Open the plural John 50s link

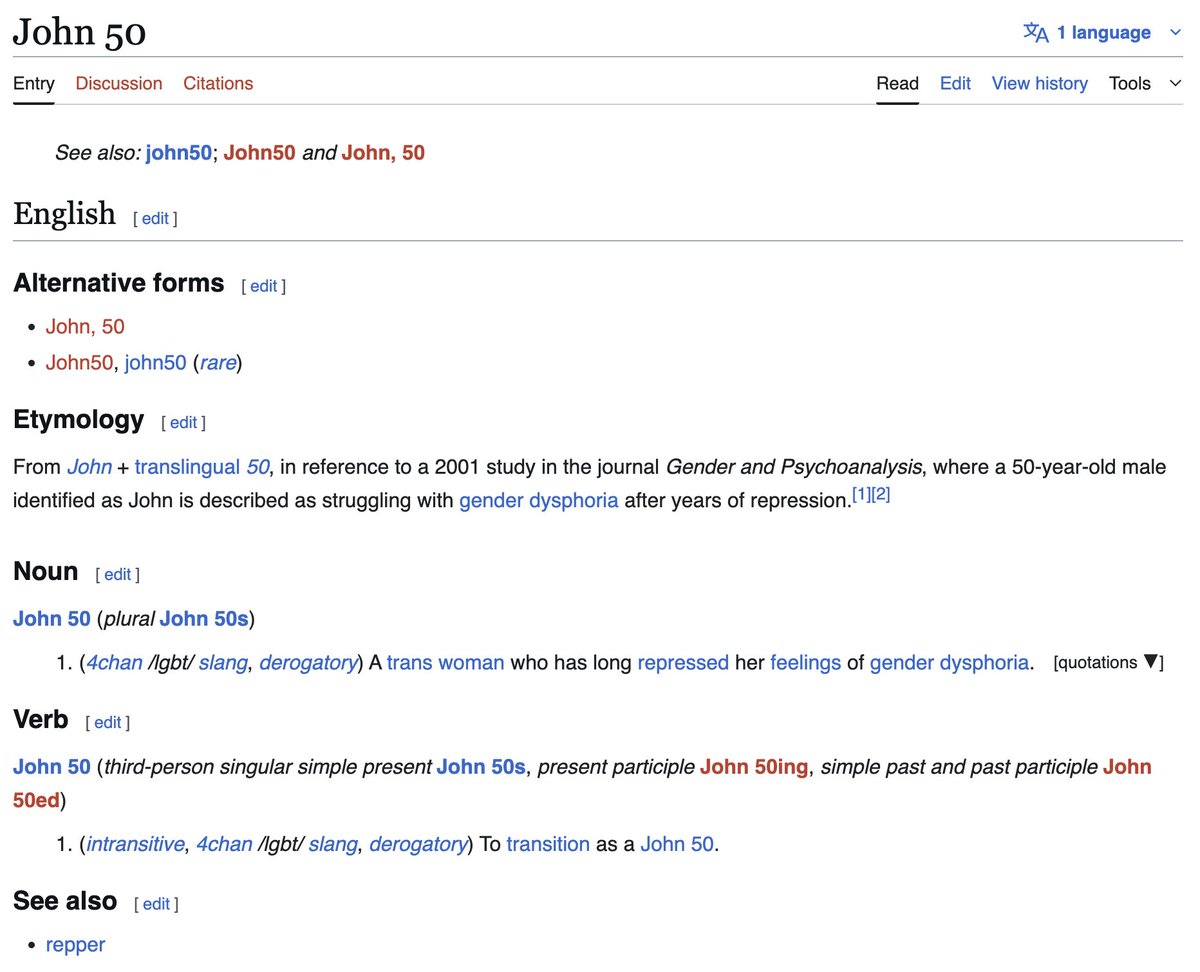(204, 619)
